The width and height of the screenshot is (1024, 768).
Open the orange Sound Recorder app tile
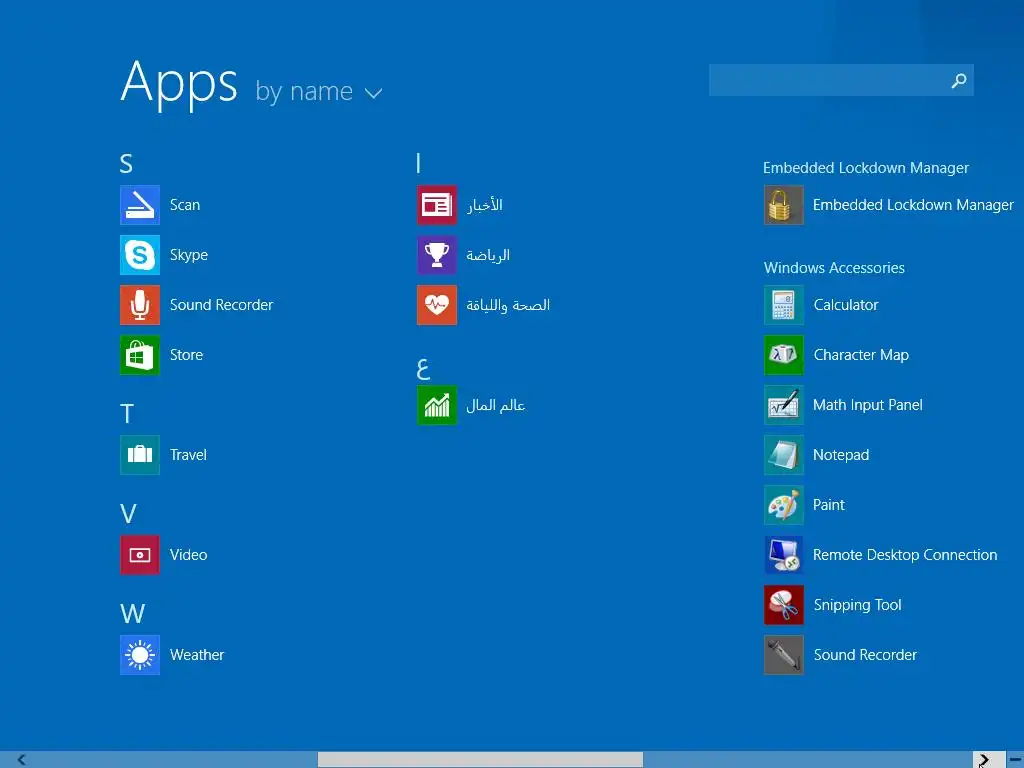(x=140, y=305)
